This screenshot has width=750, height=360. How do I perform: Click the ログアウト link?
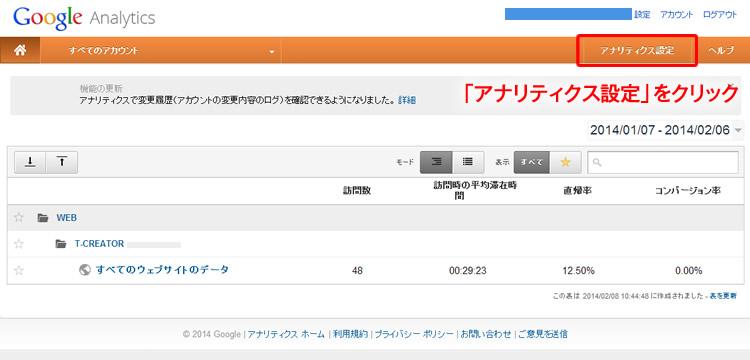tap(720, 15)
